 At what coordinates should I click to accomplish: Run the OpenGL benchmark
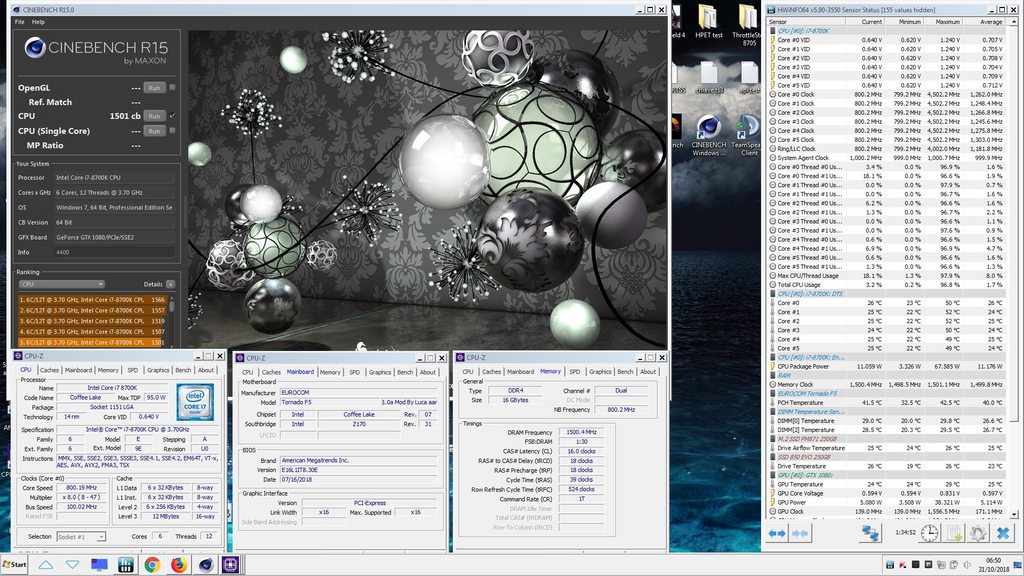pyautogui.click(x=154, y=88)
